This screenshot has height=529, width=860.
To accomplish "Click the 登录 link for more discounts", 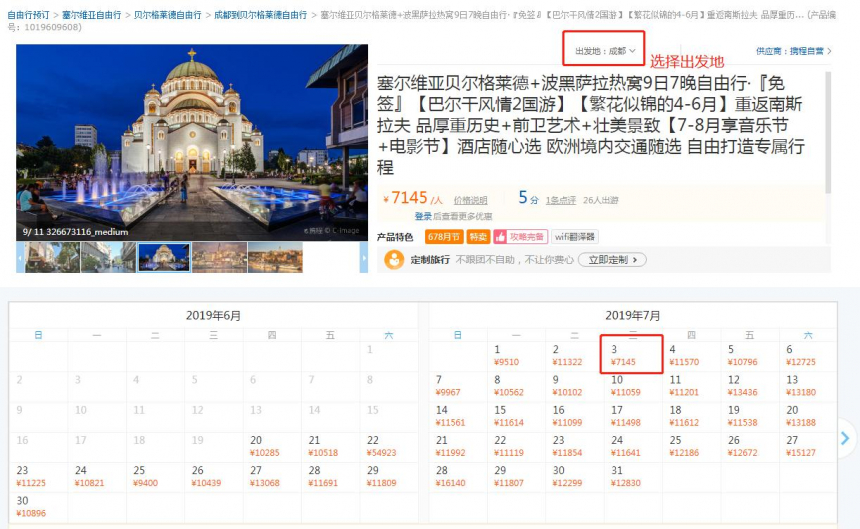I will pos(423,216).
